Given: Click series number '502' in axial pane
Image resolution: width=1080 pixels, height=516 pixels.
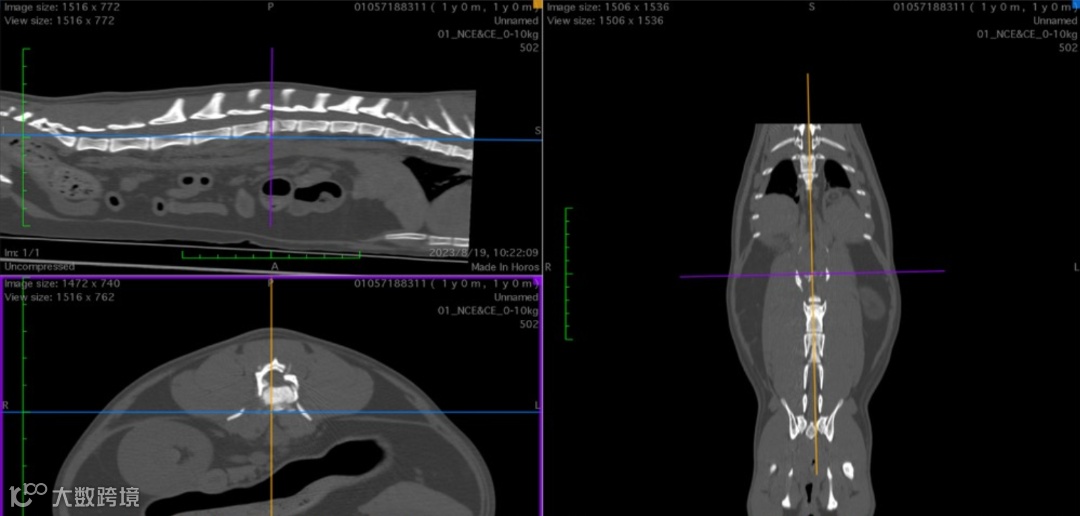Looking at the screenshot, I should [x=529, y=323].
